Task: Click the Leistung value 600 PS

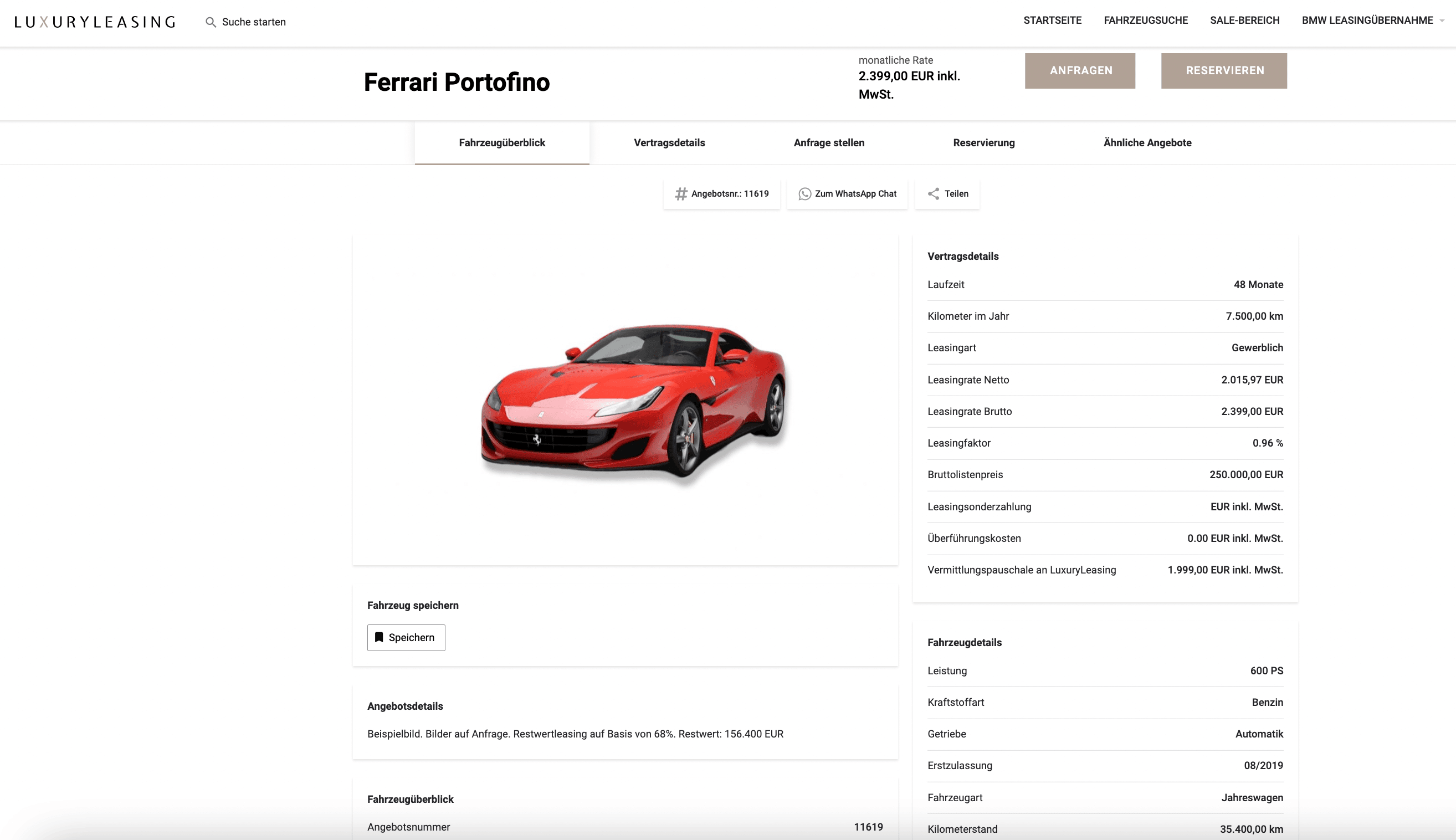Action: pos(1266,671)
